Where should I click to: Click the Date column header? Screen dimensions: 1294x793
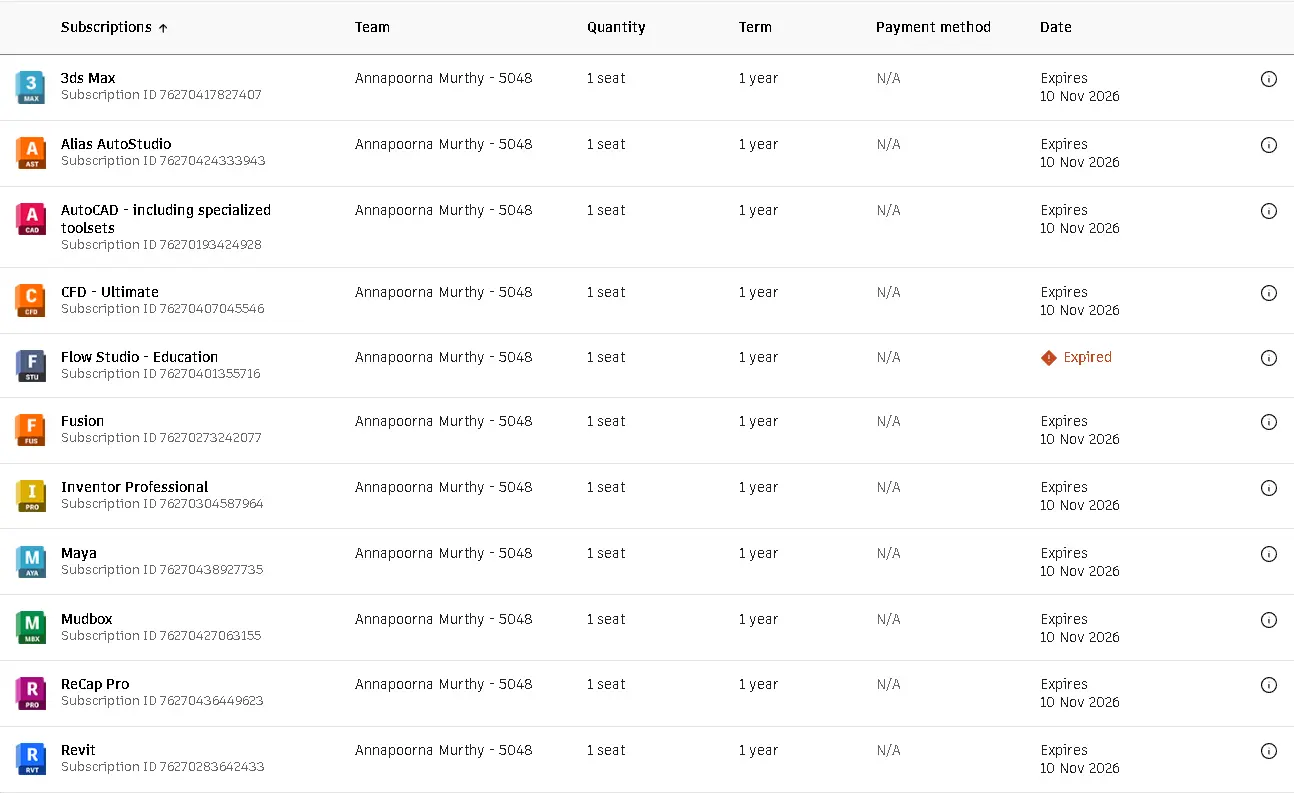click(1055, 27)
